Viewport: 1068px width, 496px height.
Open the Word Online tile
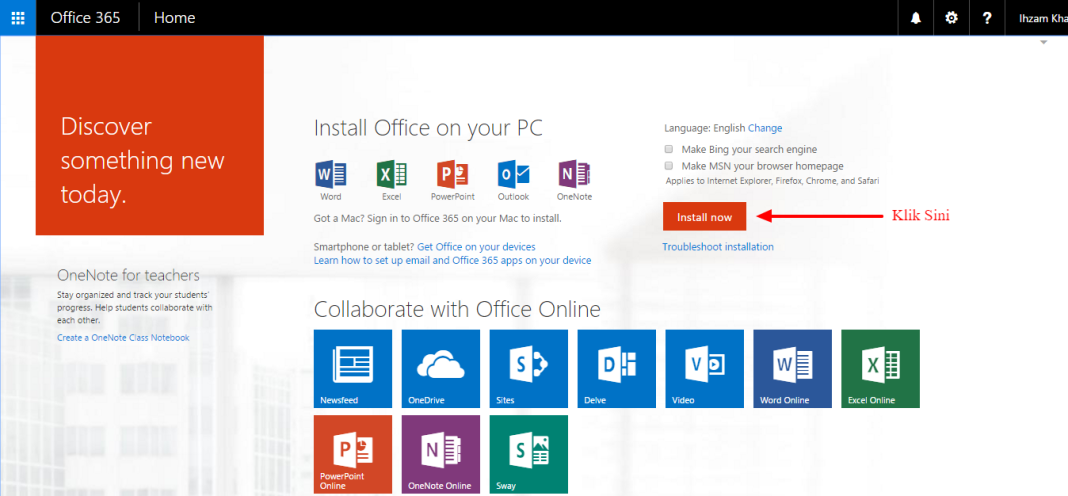click(792, 369)
